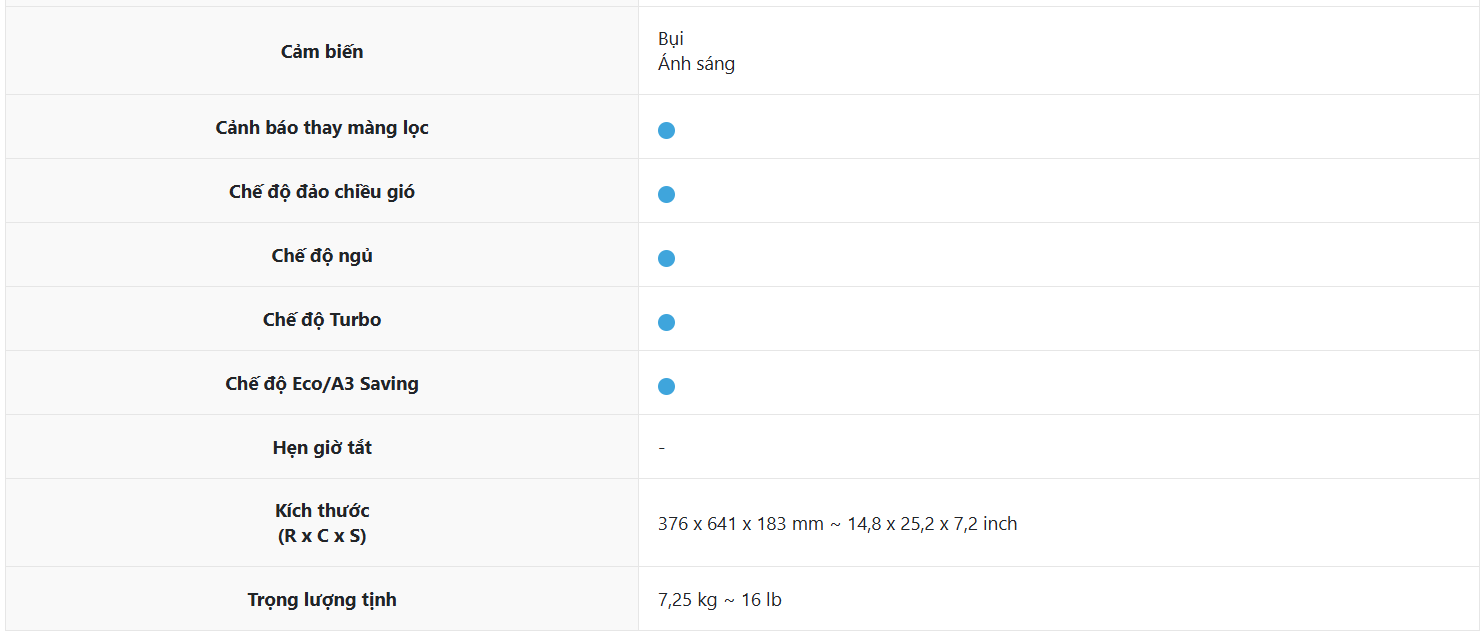This screenshot has height=632, width=1482.
Task: Click the blue dot beside Chế độ đảo chiều gió
Action: click(x=666, y=194)
